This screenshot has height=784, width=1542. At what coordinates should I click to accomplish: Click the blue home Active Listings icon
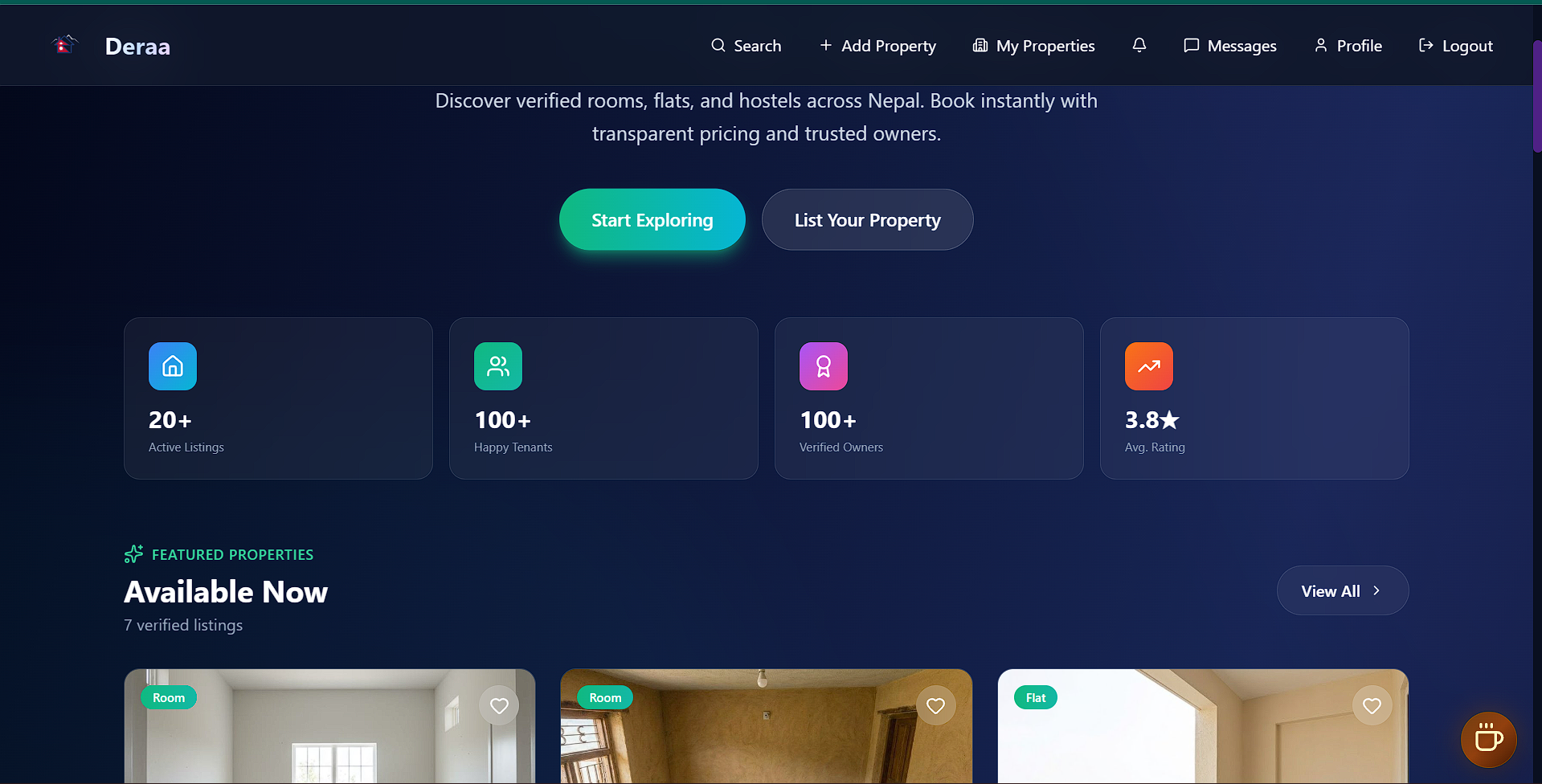(173, 366)
